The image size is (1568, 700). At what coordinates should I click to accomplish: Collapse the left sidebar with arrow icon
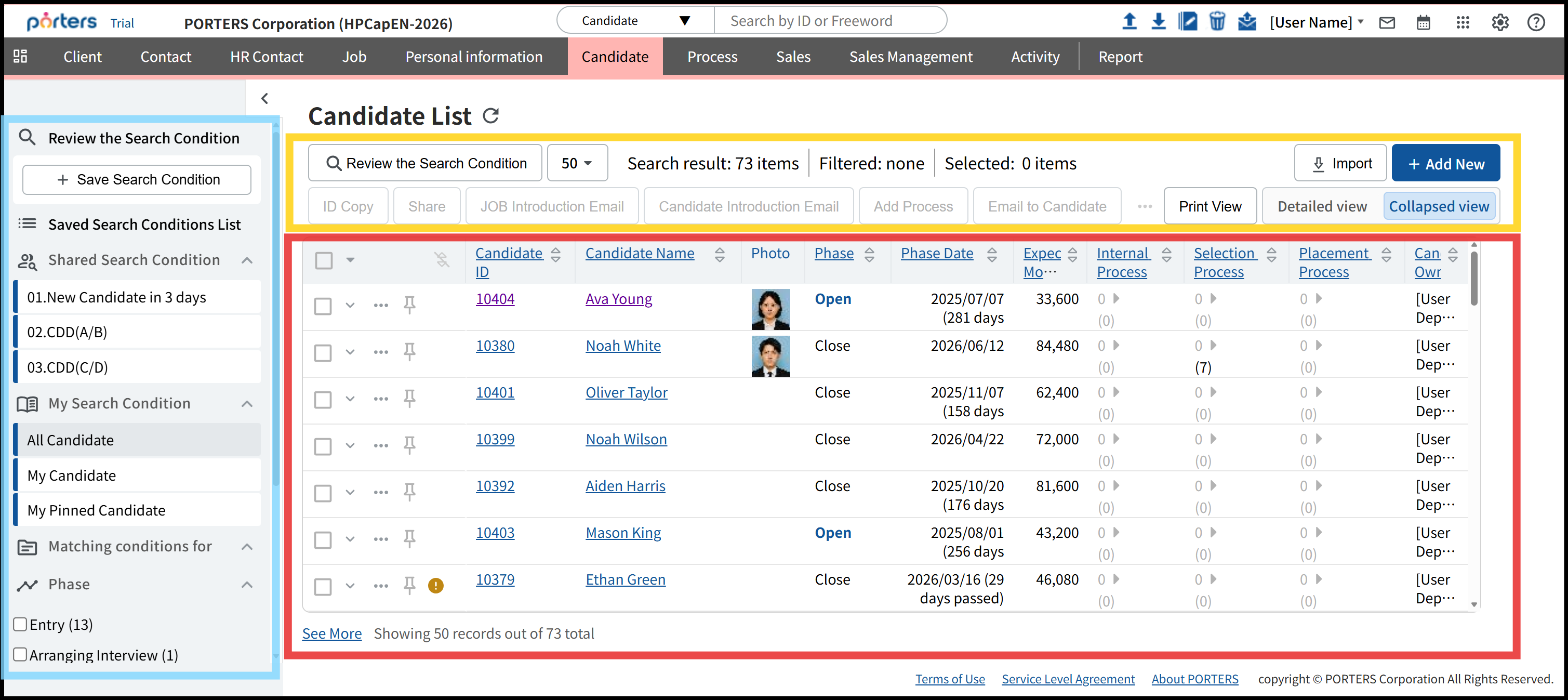click(265, 99)
